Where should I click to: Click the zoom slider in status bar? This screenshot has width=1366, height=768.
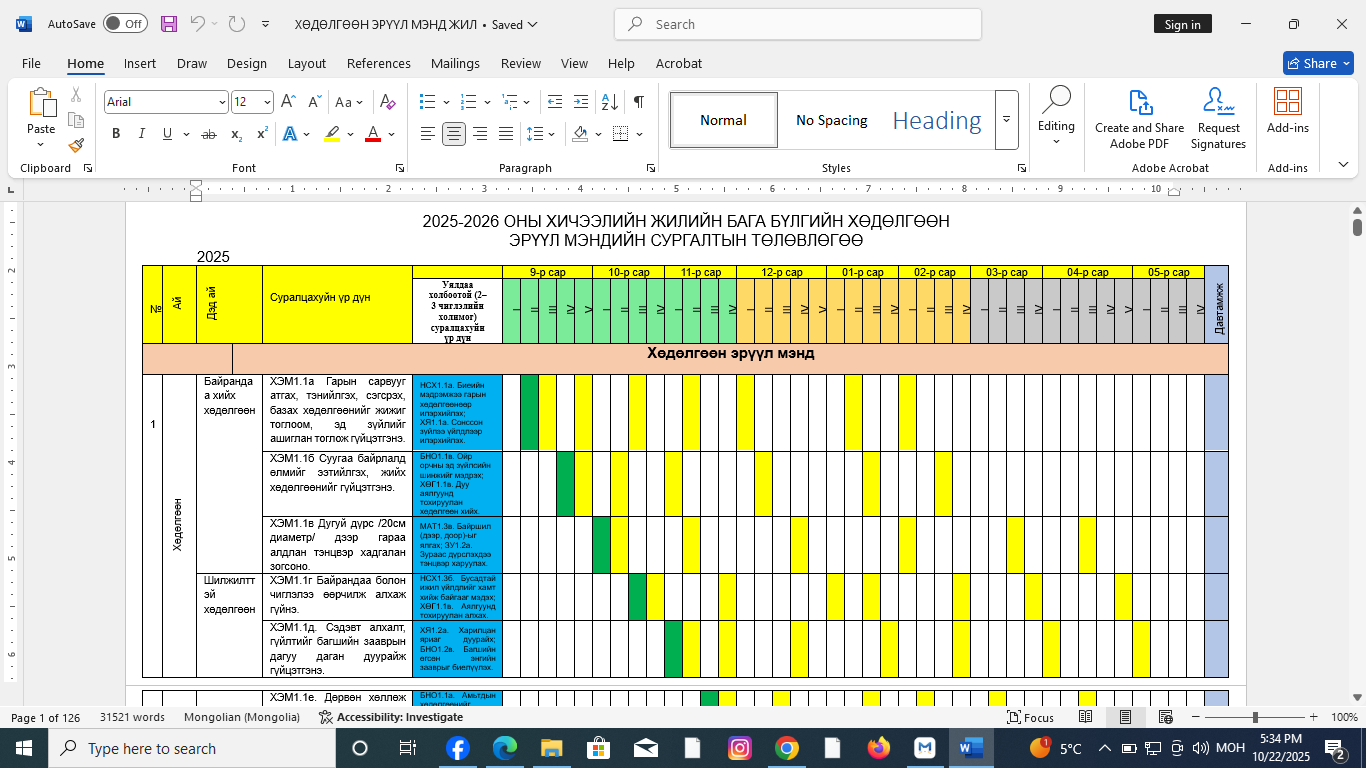[1255, 717]
